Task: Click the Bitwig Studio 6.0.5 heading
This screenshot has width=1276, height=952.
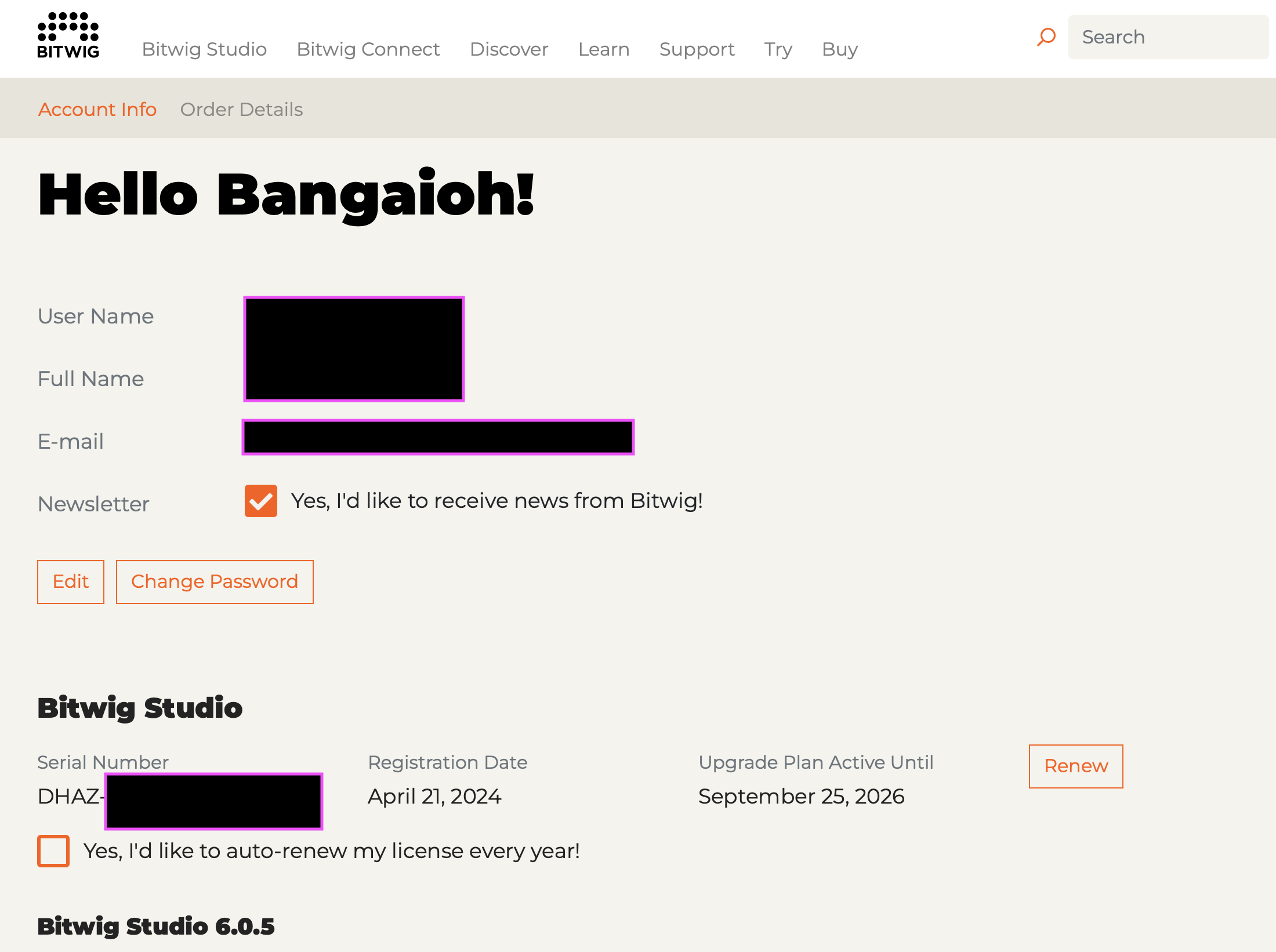Action: coord(156,926)
